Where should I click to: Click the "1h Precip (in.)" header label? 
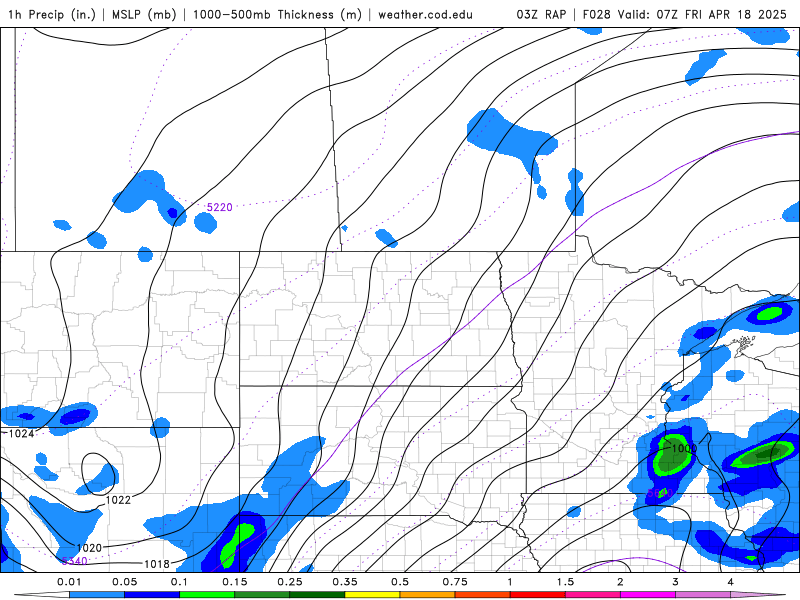tap(52, 14)
